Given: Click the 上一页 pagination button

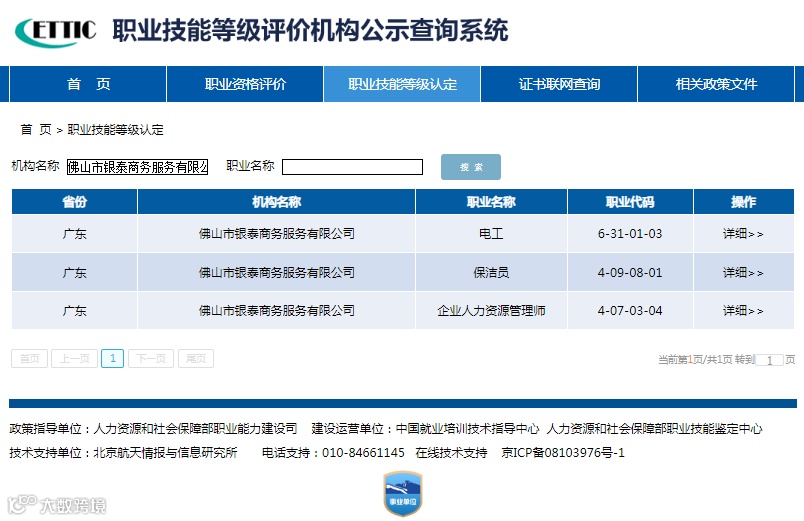Looking at the screenshot, I should point(74,358).
